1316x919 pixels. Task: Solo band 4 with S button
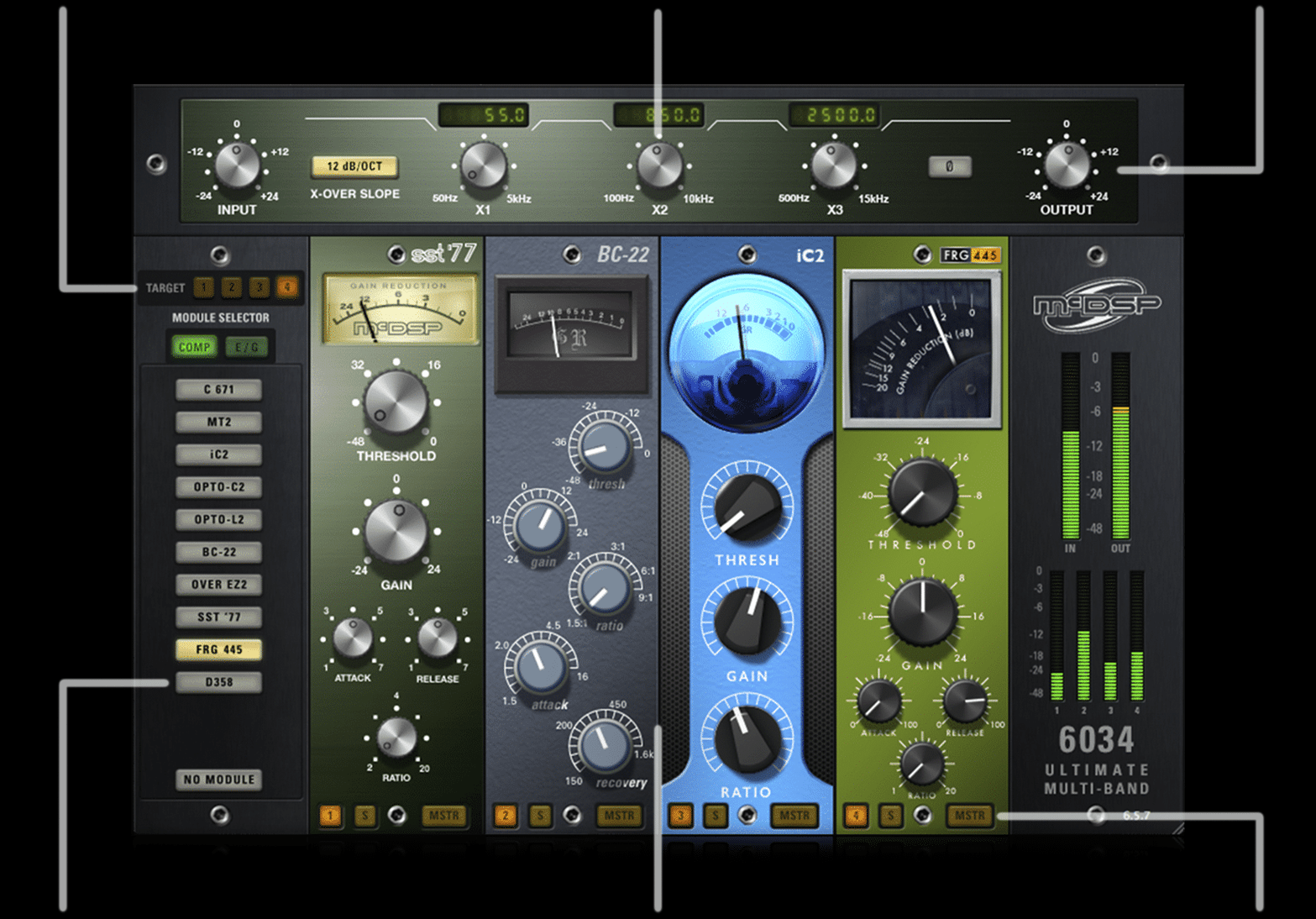[890, 816]
